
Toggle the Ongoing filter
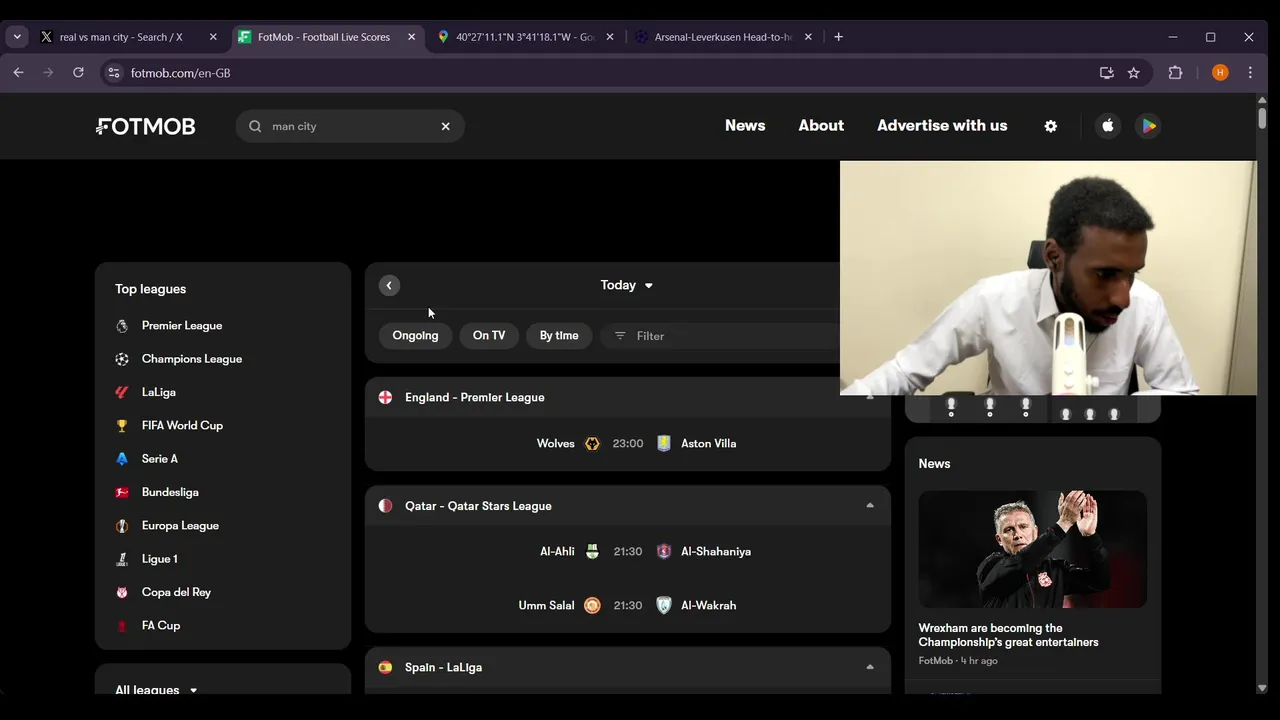pos(415,336)
